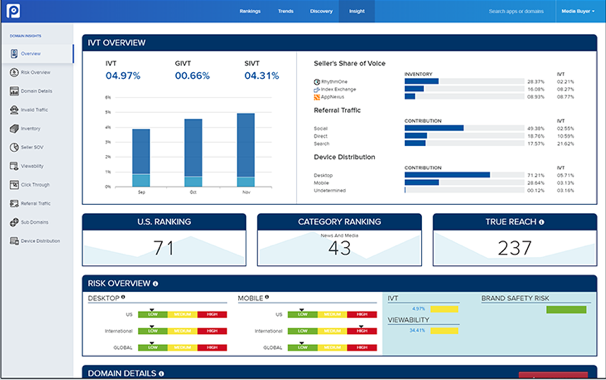This screenshot has width=606, height=380.
Task: Click the Pixalate logo icon
Action: click(13, 11)
